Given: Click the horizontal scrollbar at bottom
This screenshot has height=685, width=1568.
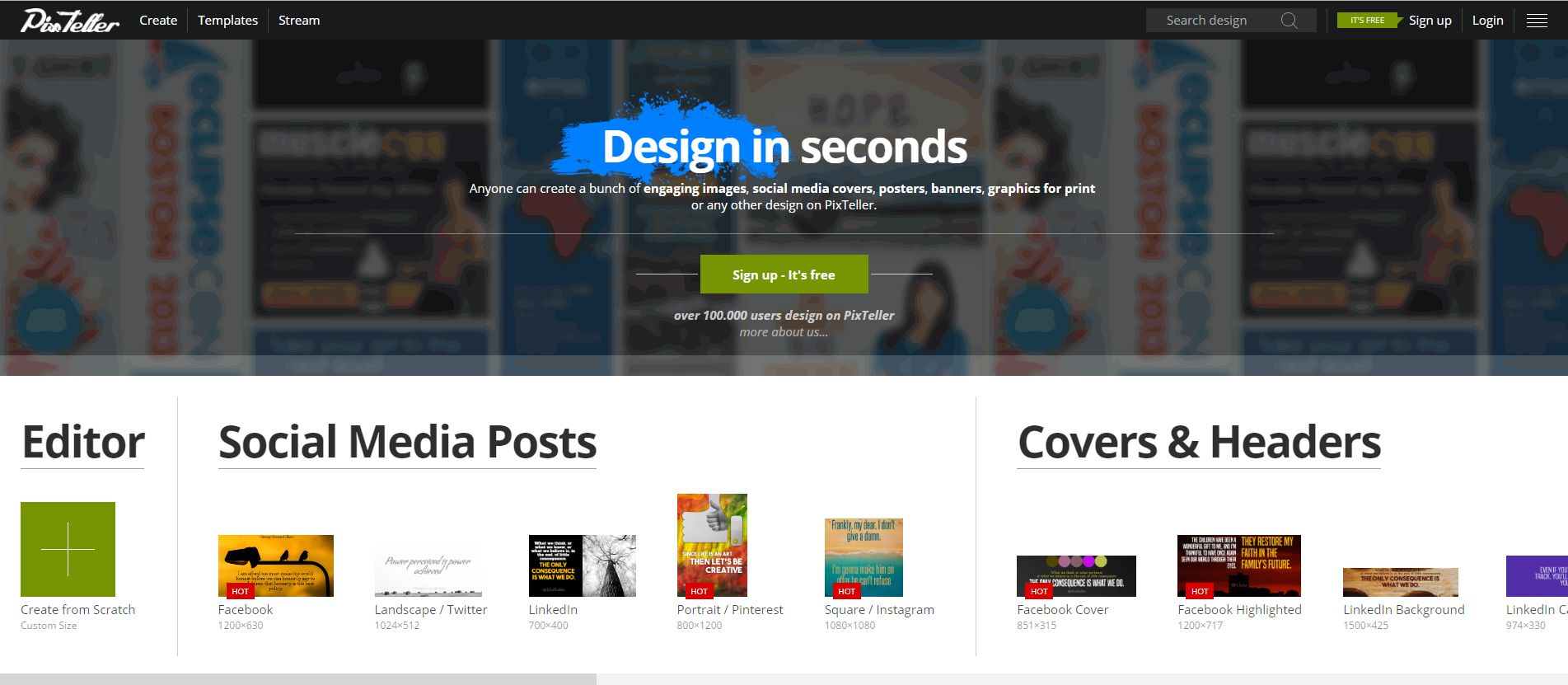Looking at the screenshot, I should point(298,679).
